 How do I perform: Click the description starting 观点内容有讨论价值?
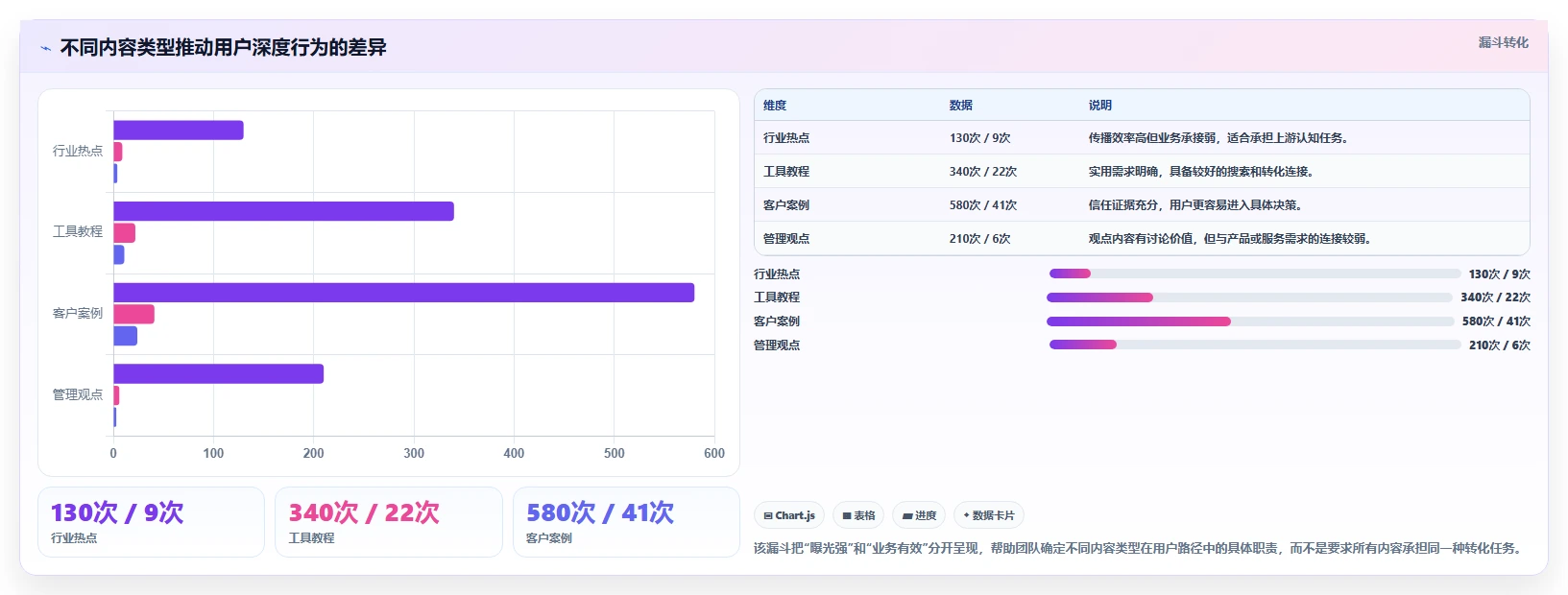[1230, 239]
